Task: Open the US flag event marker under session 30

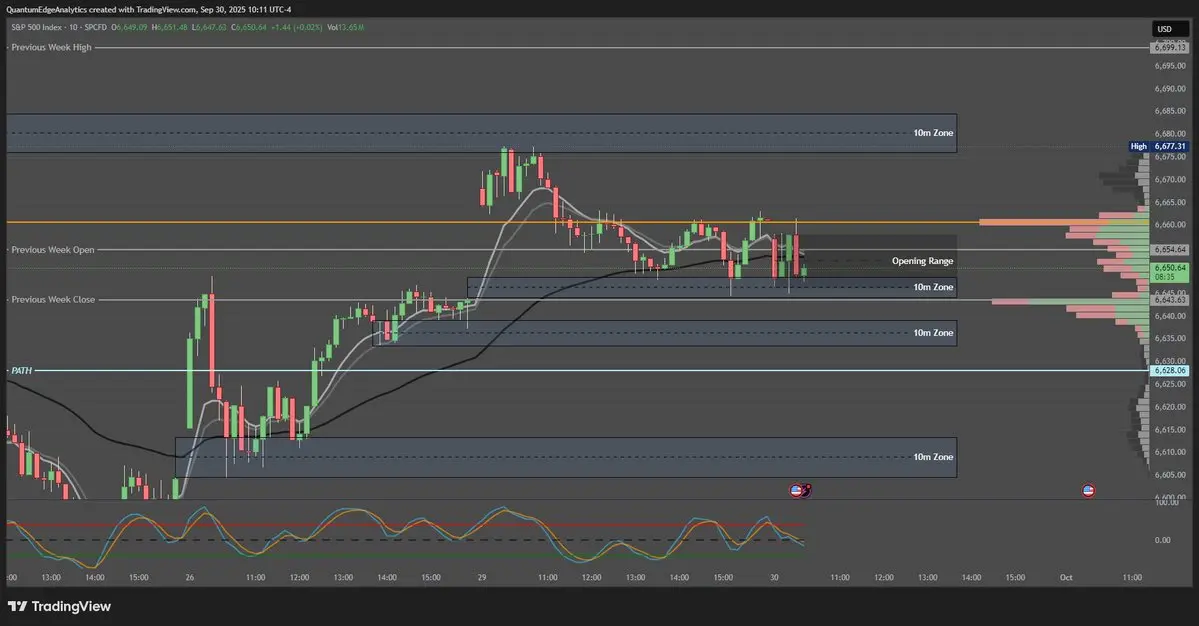Action: [796, 491]
